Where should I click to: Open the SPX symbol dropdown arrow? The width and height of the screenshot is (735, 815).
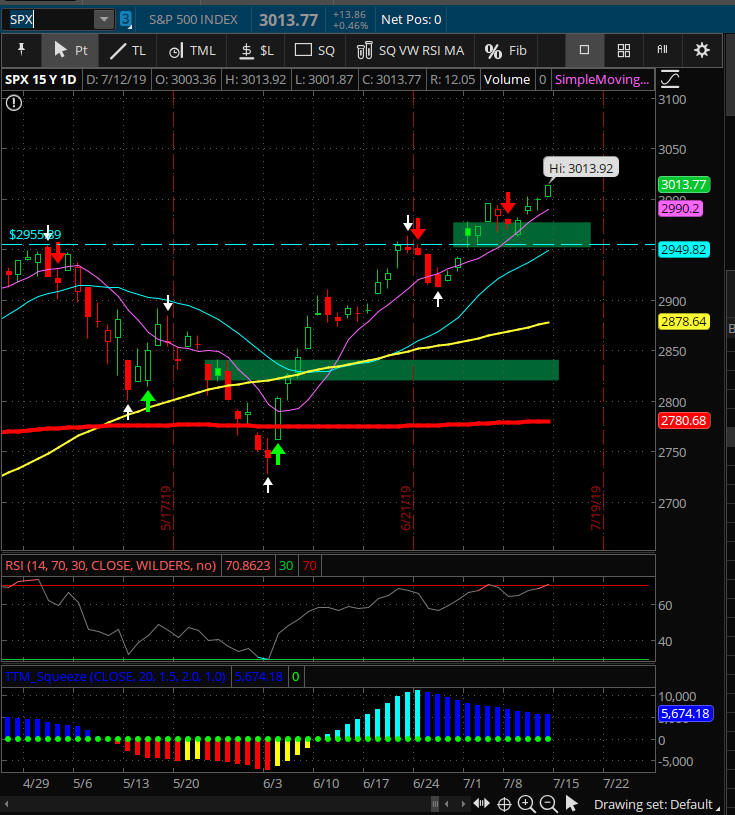point(104,19)
